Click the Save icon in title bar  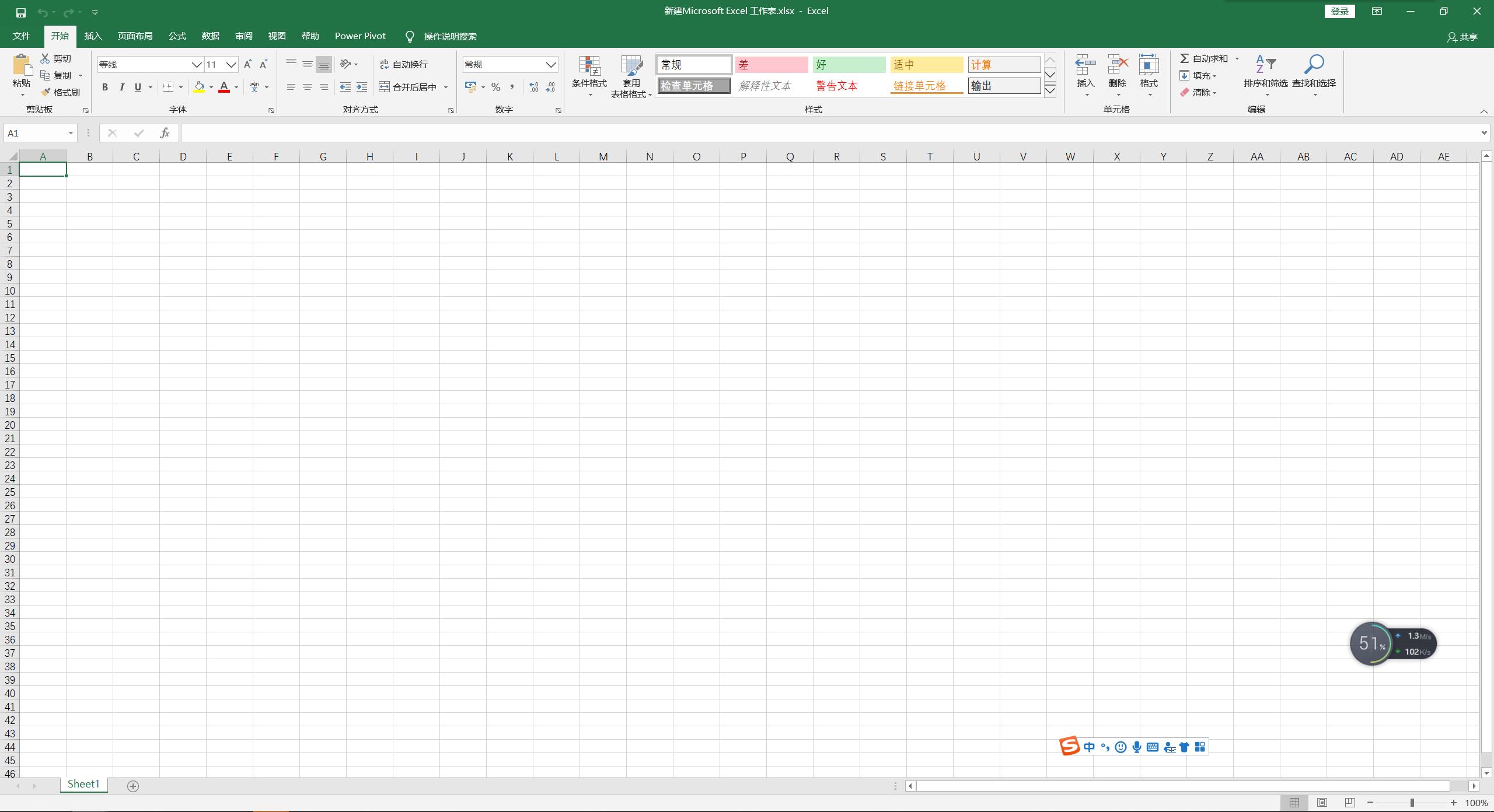pyautogui.click(x=21, y=12)
